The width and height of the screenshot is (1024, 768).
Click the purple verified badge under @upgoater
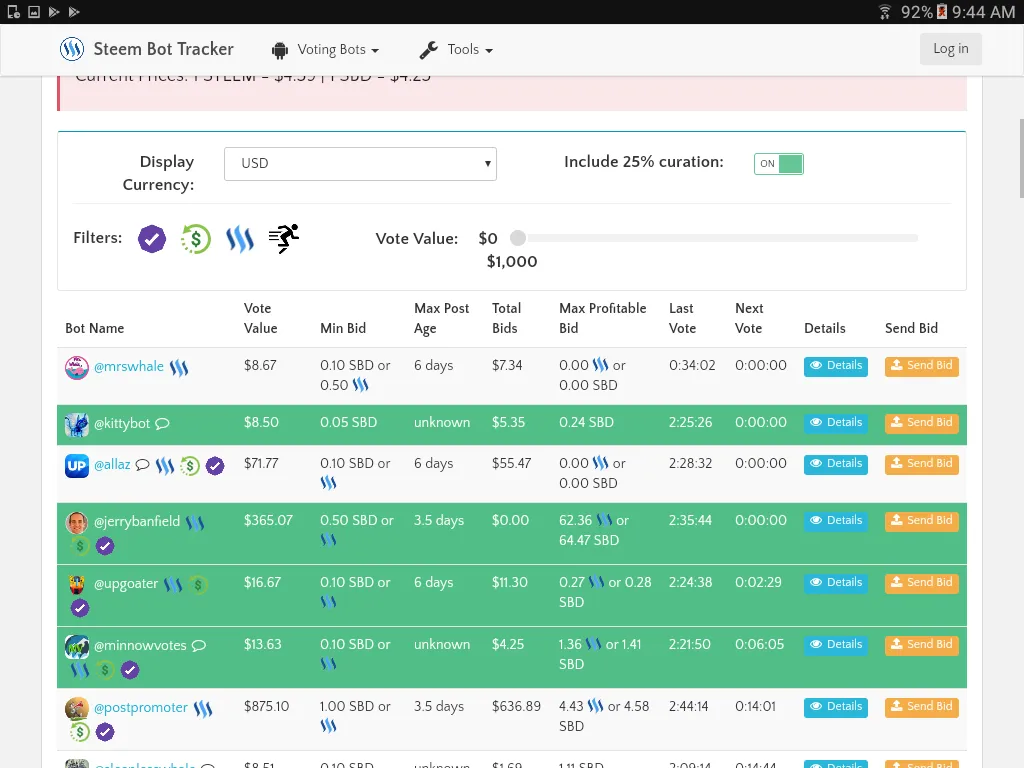80,608
